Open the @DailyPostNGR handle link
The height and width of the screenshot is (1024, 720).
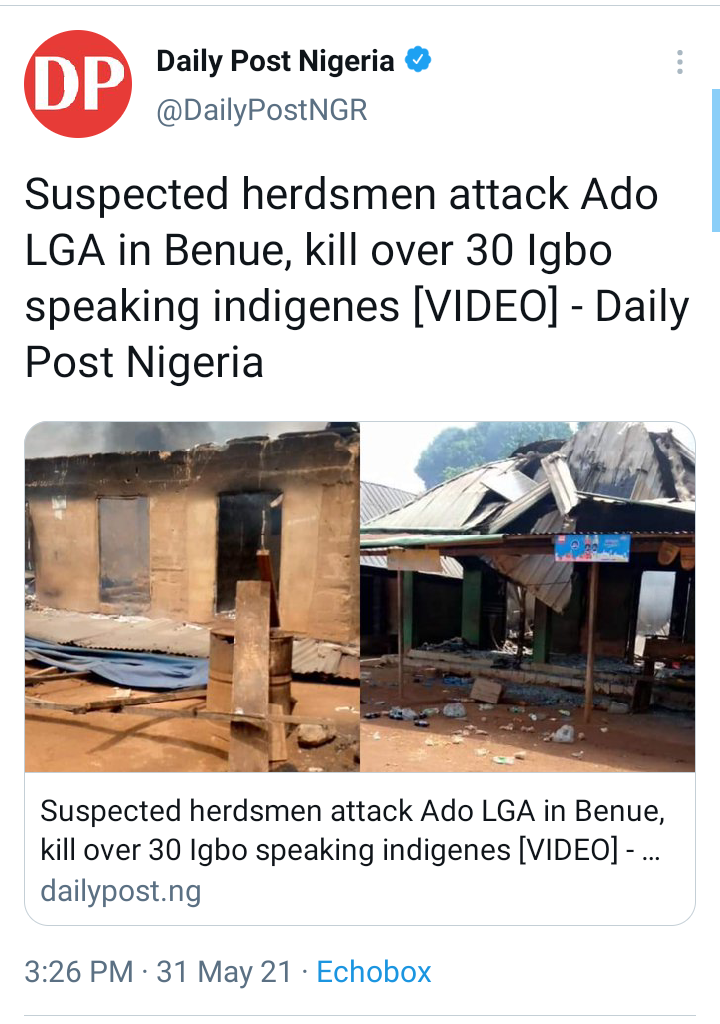point(261,110)
